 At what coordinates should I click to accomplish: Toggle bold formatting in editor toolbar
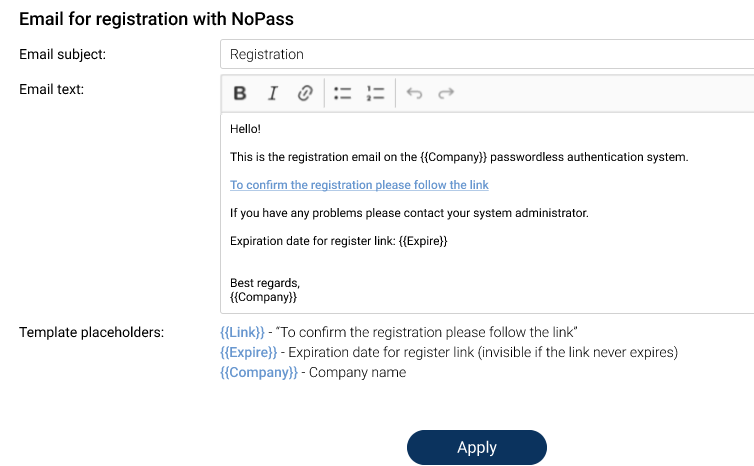tap(240, 93)
